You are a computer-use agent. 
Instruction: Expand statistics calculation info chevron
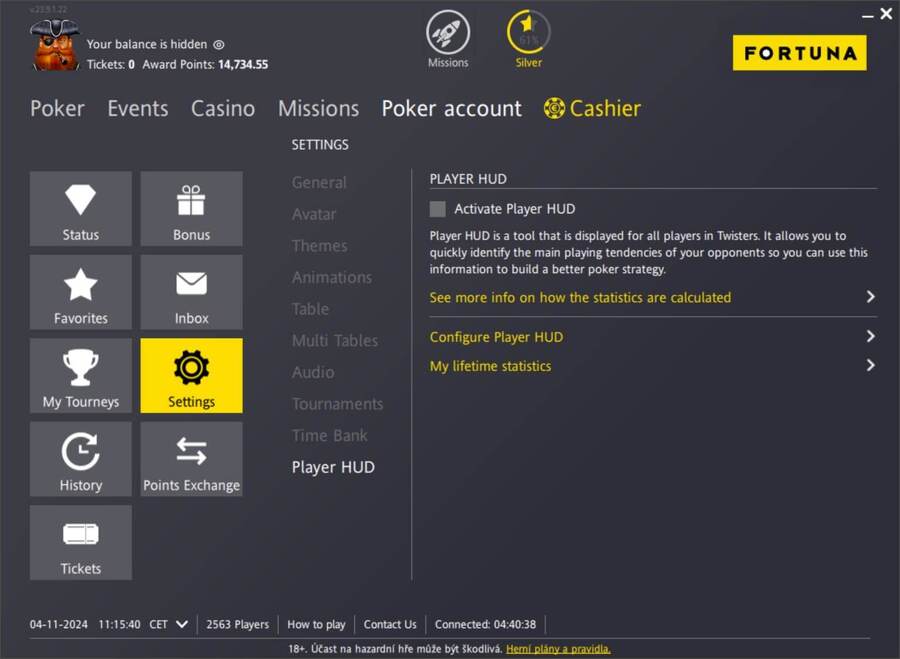coord(871,297)
